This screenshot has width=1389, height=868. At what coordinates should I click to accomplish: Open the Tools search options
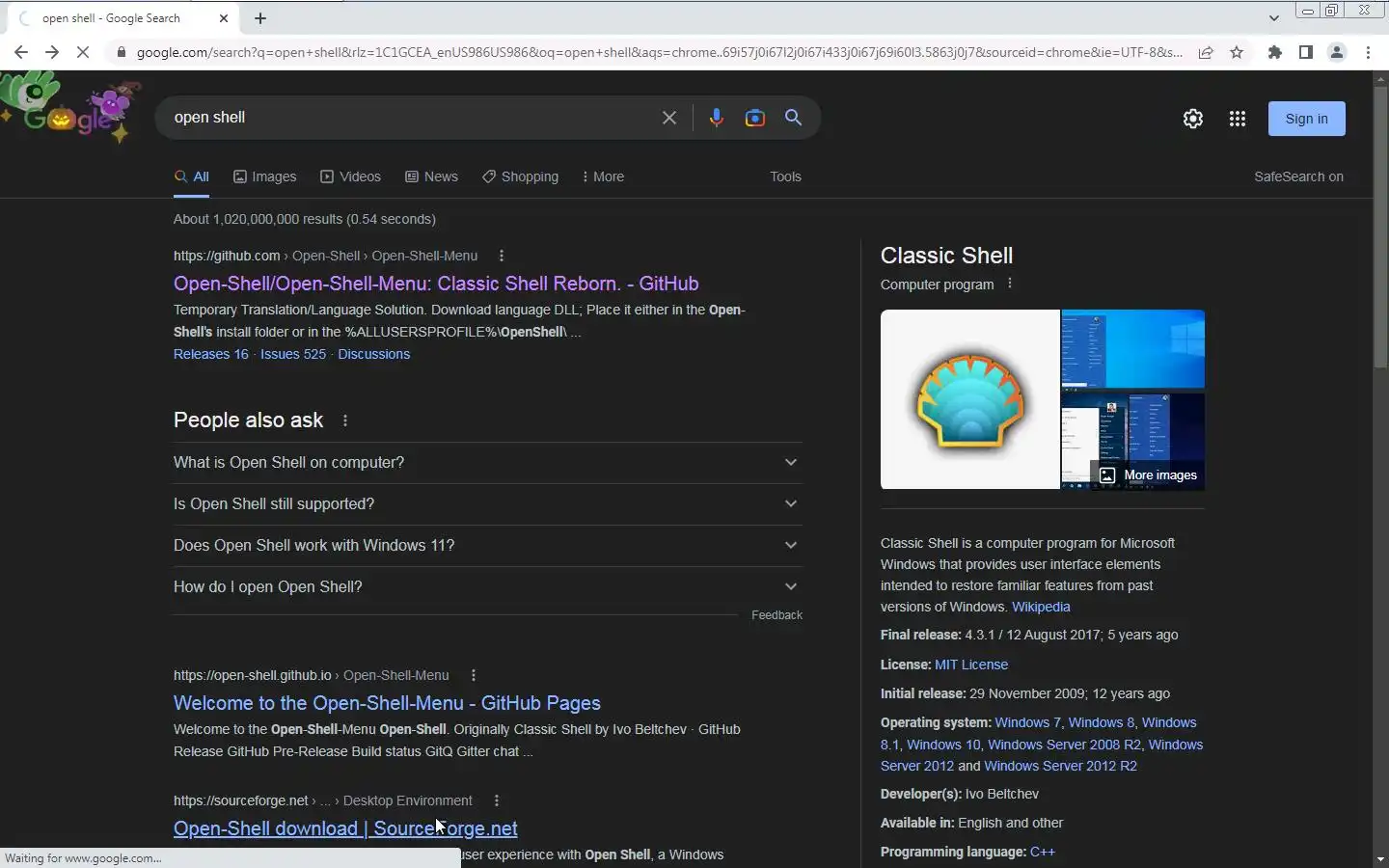[785, 176]
